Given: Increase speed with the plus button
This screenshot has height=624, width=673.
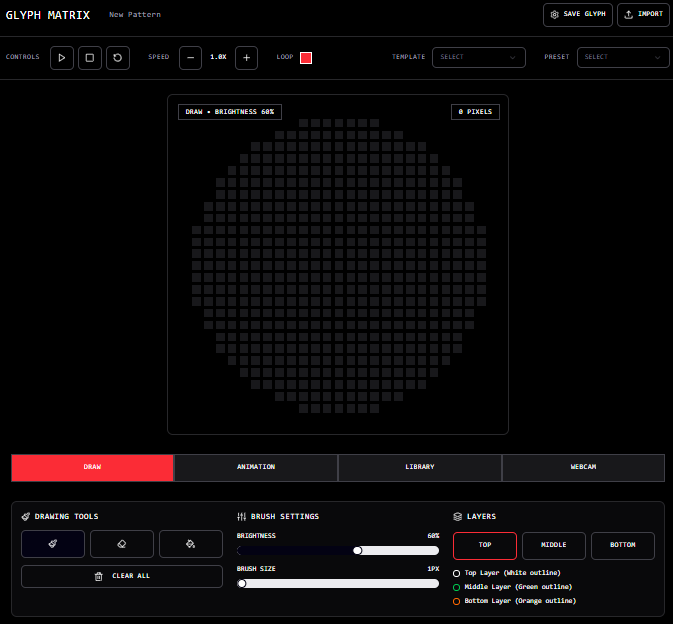Looking at the screenshot, I should click(x=247, y=58).
